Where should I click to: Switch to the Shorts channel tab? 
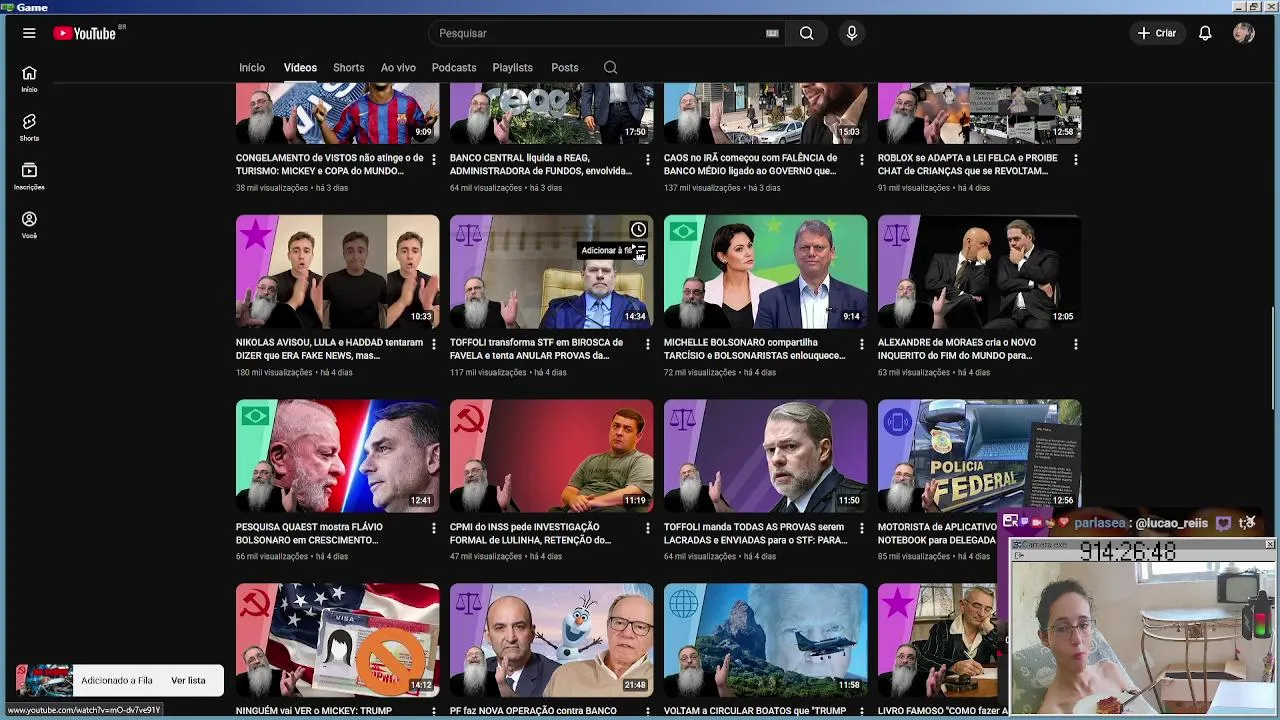click(x=348, y=68)
